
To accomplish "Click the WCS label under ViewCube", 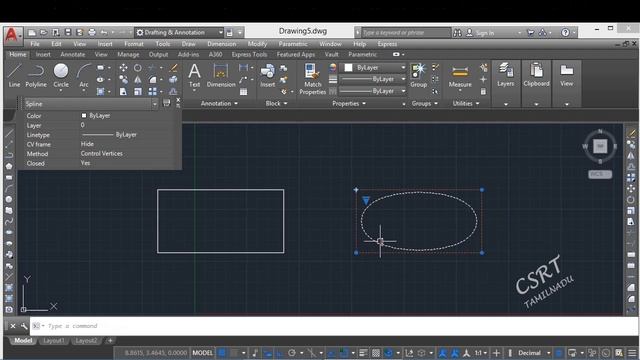I will (600, 174).
